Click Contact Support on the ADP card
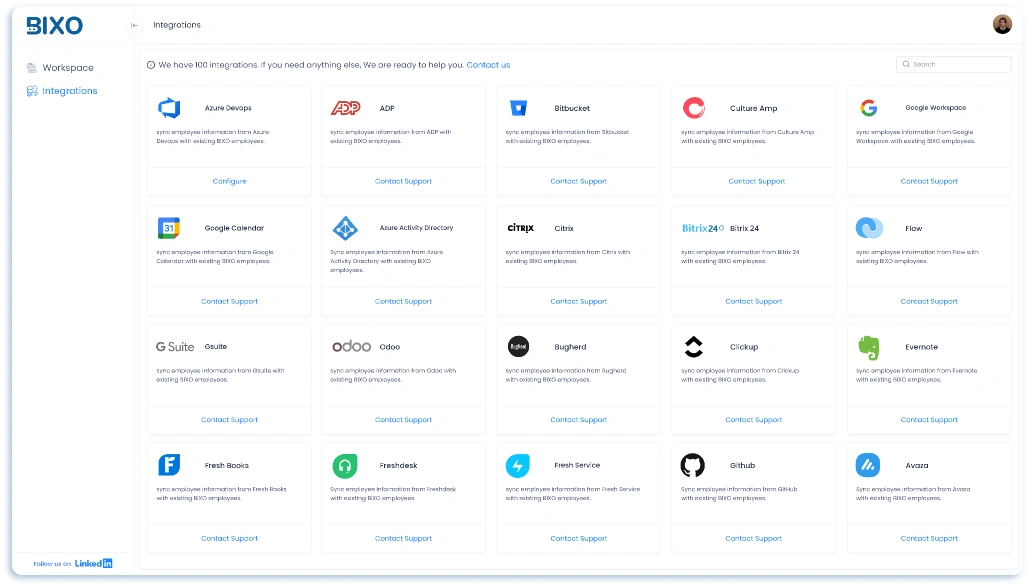 (x=403, y=181)
